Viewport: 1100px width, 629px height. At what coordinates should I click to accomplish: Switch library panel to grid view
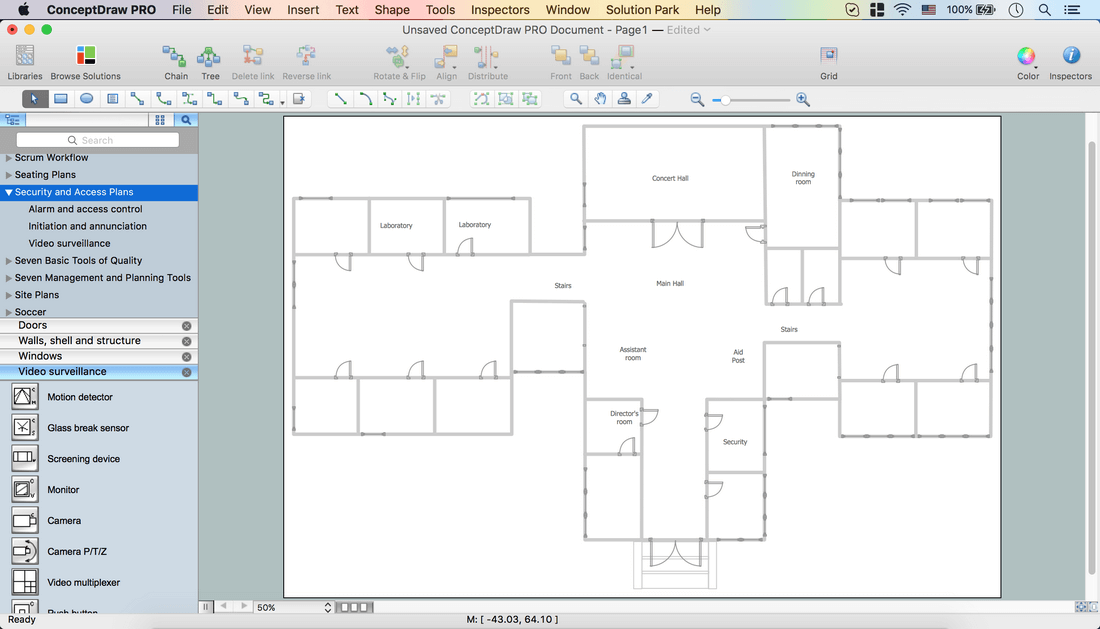click(160, 120)
